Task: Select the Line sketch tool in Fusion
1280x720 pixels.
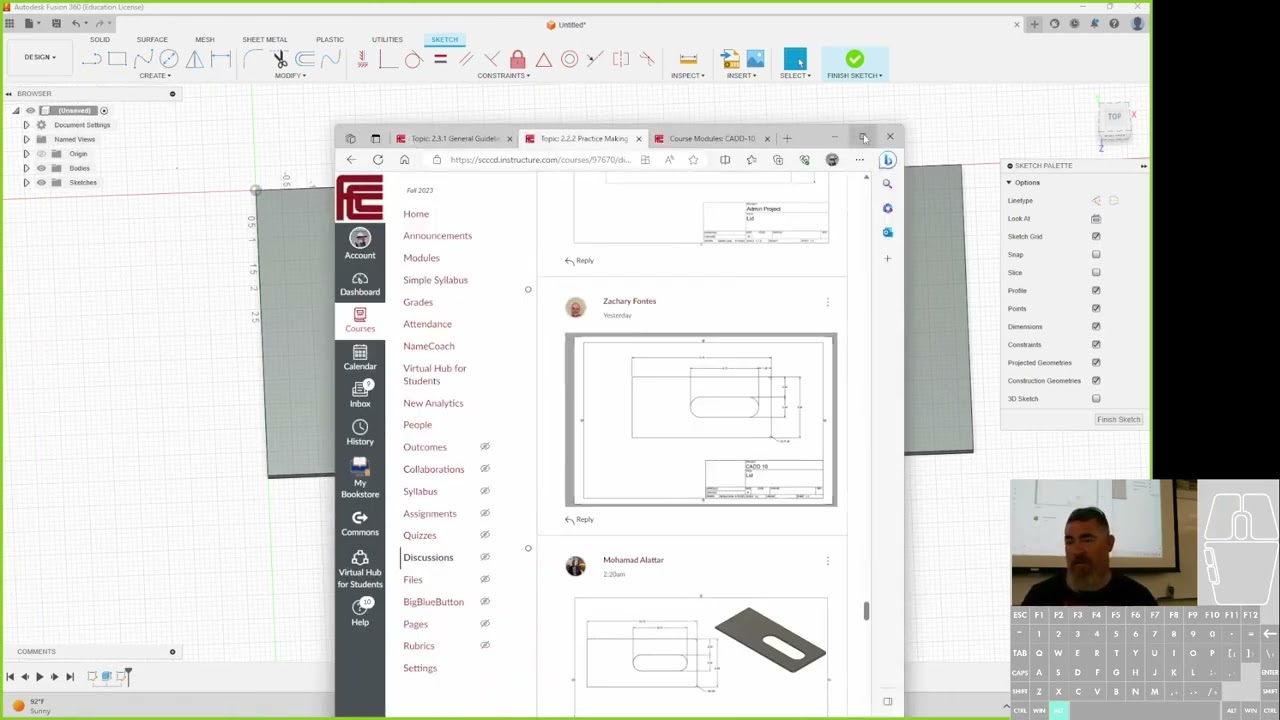Action: click(91, 60)
